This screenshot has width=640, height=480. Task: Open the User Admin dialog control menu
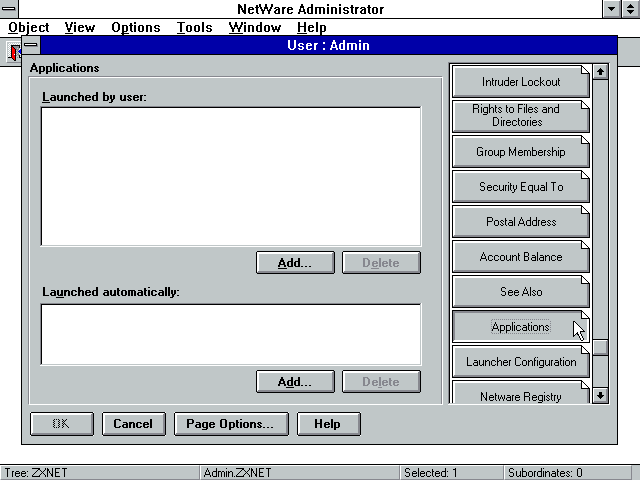click(x=31, y=45)
